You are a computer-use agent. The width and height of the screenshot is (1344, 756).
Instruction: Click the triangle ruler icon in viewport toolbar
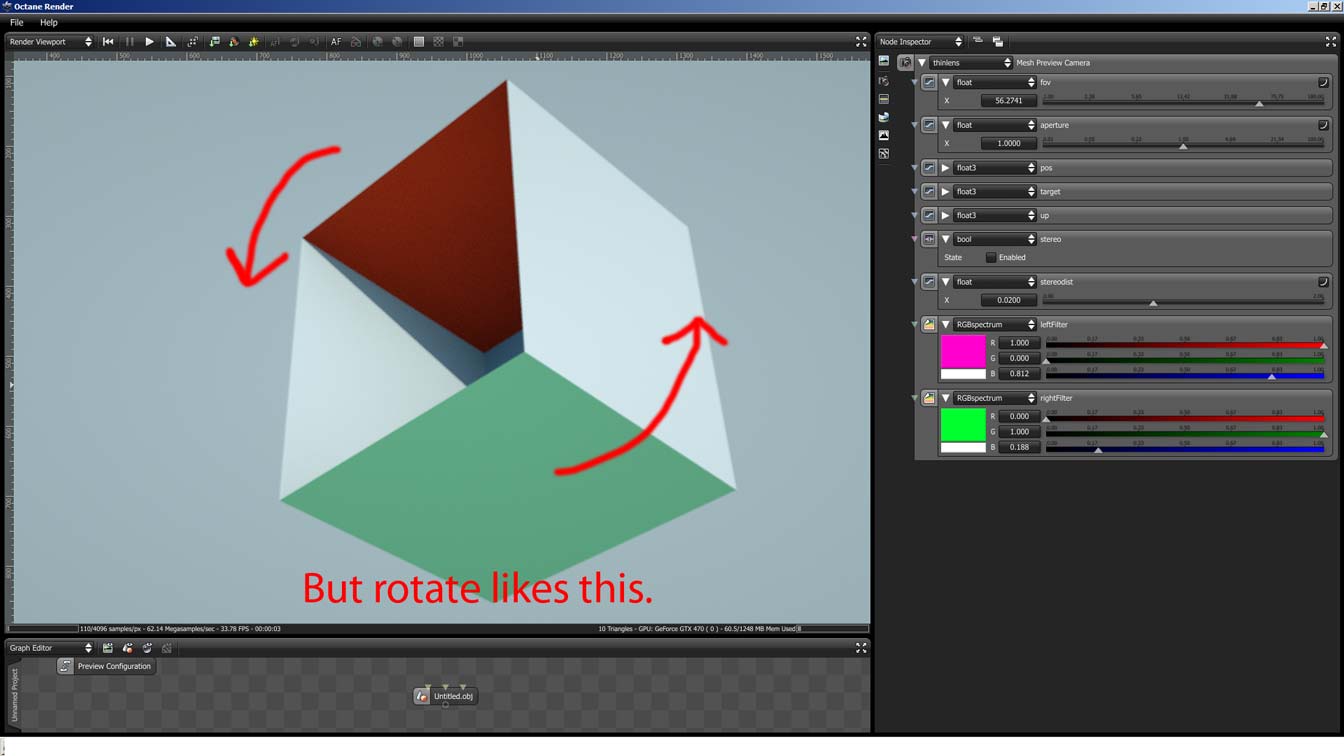click(x=171, y=42)
